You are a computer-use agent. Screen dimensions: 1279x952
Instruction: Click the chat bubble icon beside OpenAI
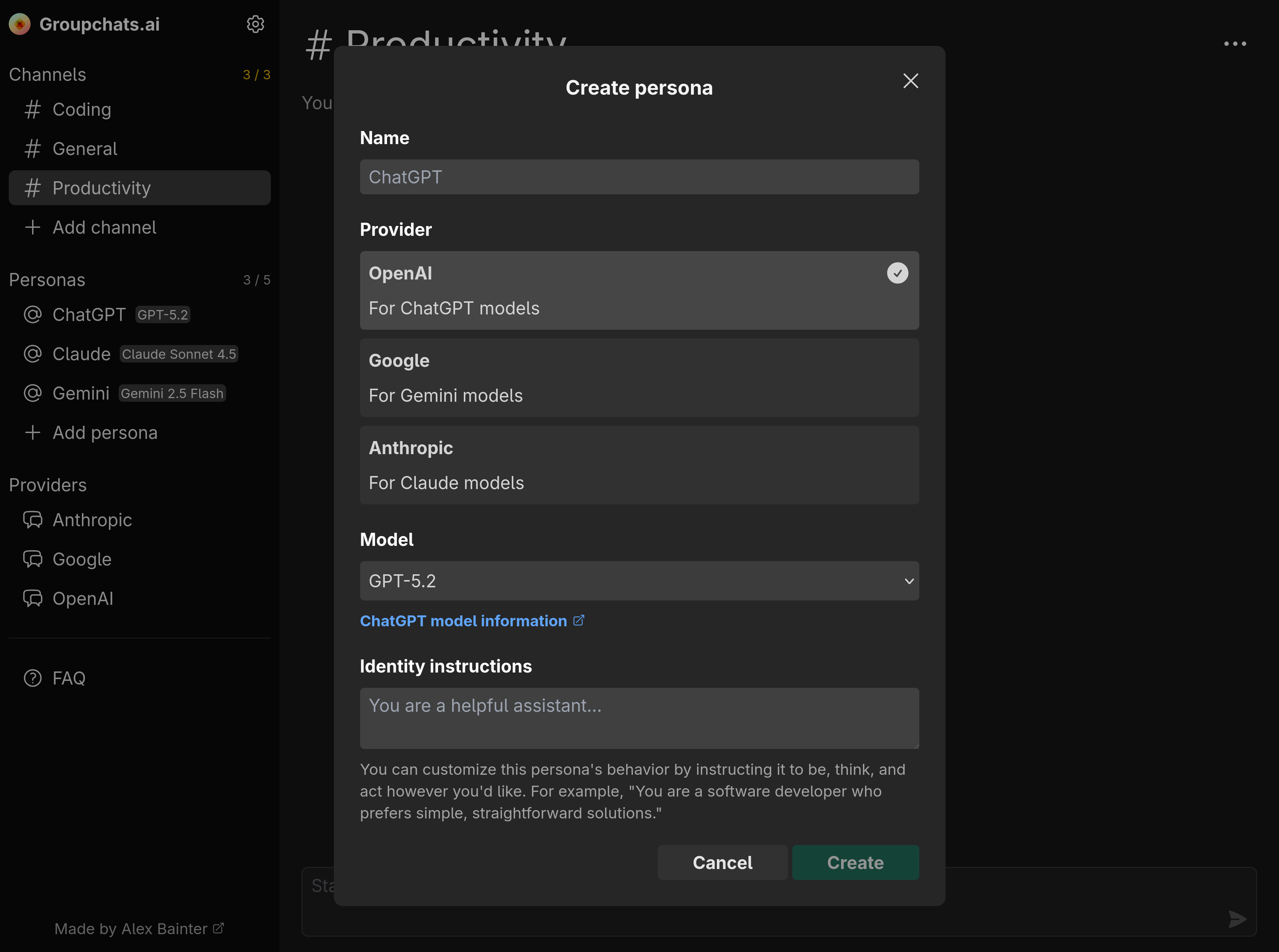tap(33, 598)
